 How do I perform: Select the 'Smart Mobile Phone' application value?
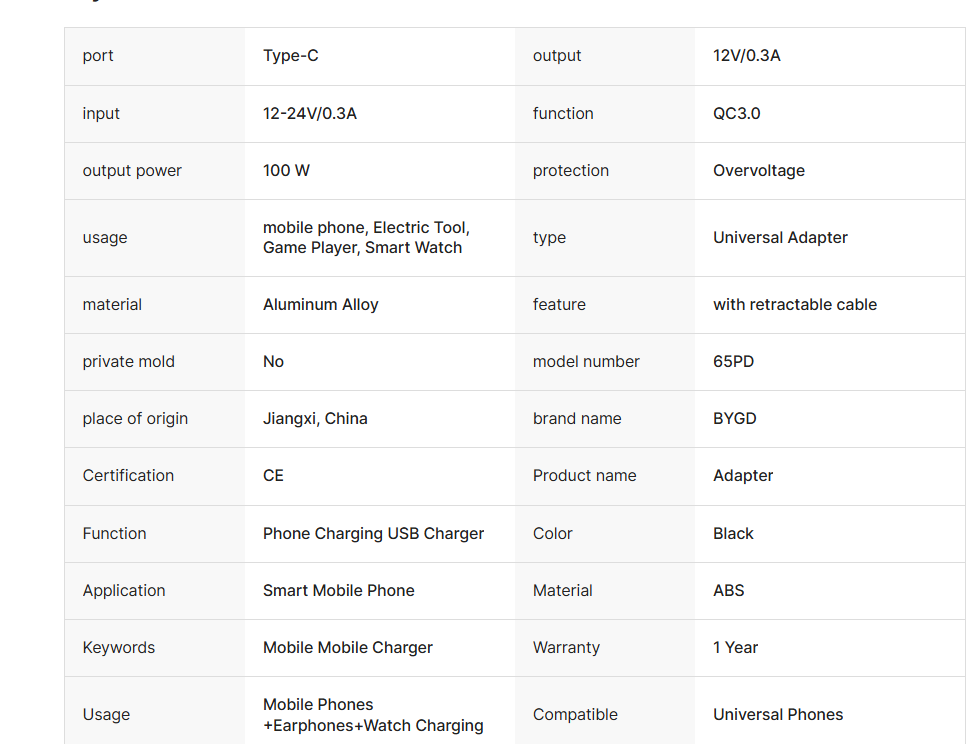[x=338, y=590]
